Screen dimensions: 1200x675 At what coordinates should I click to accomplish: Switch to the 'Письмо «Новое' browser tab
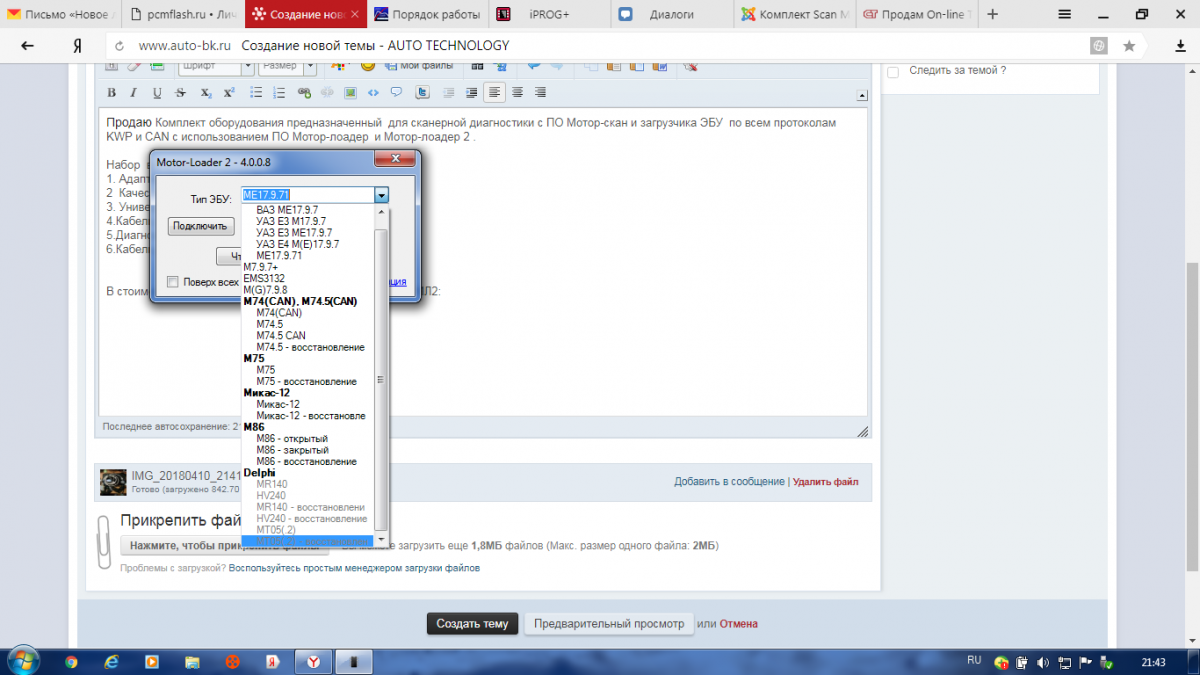pos(62,15)
